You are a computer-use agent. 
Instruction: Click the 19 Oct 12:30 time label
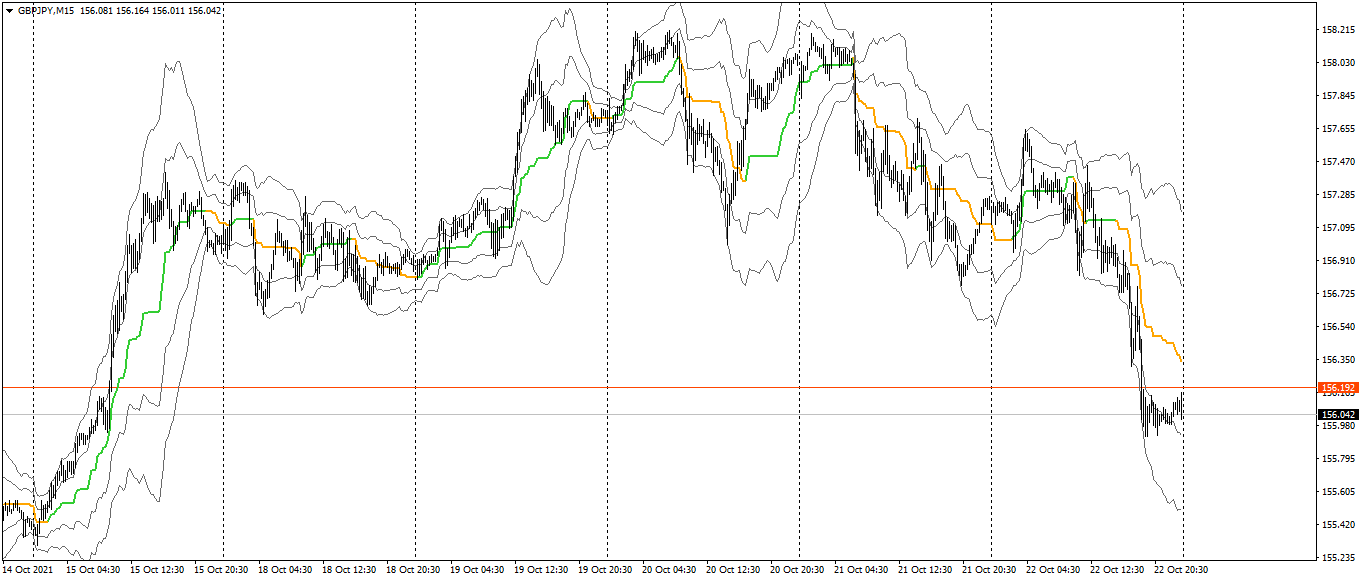(x=542, y=570)
